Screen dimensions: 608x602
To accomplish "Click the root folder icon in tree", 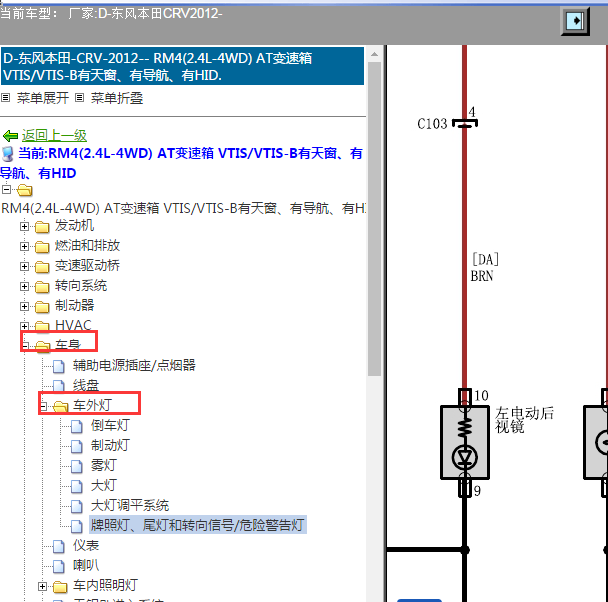I will tap(24, 190).
